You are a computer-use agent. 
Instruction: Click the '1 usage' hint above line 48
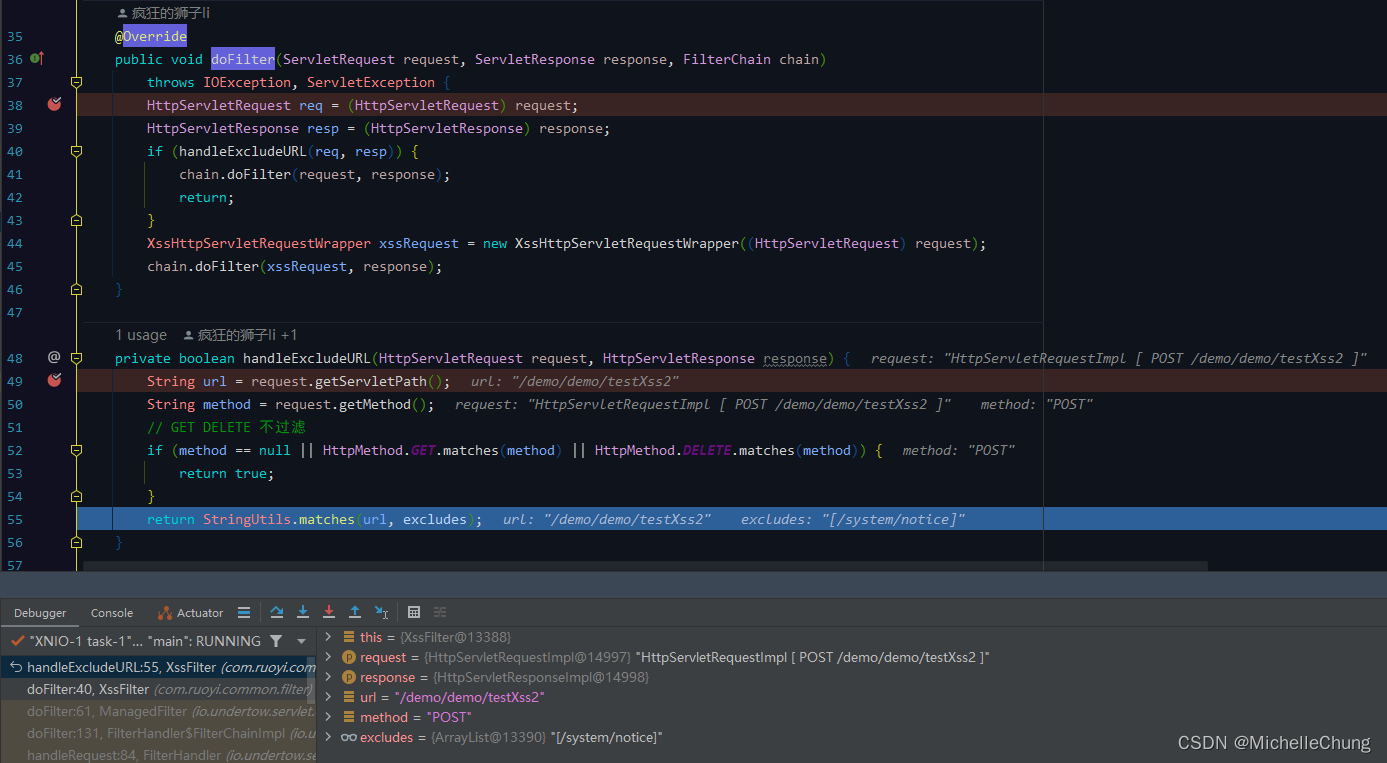click(x=141, y=335)
